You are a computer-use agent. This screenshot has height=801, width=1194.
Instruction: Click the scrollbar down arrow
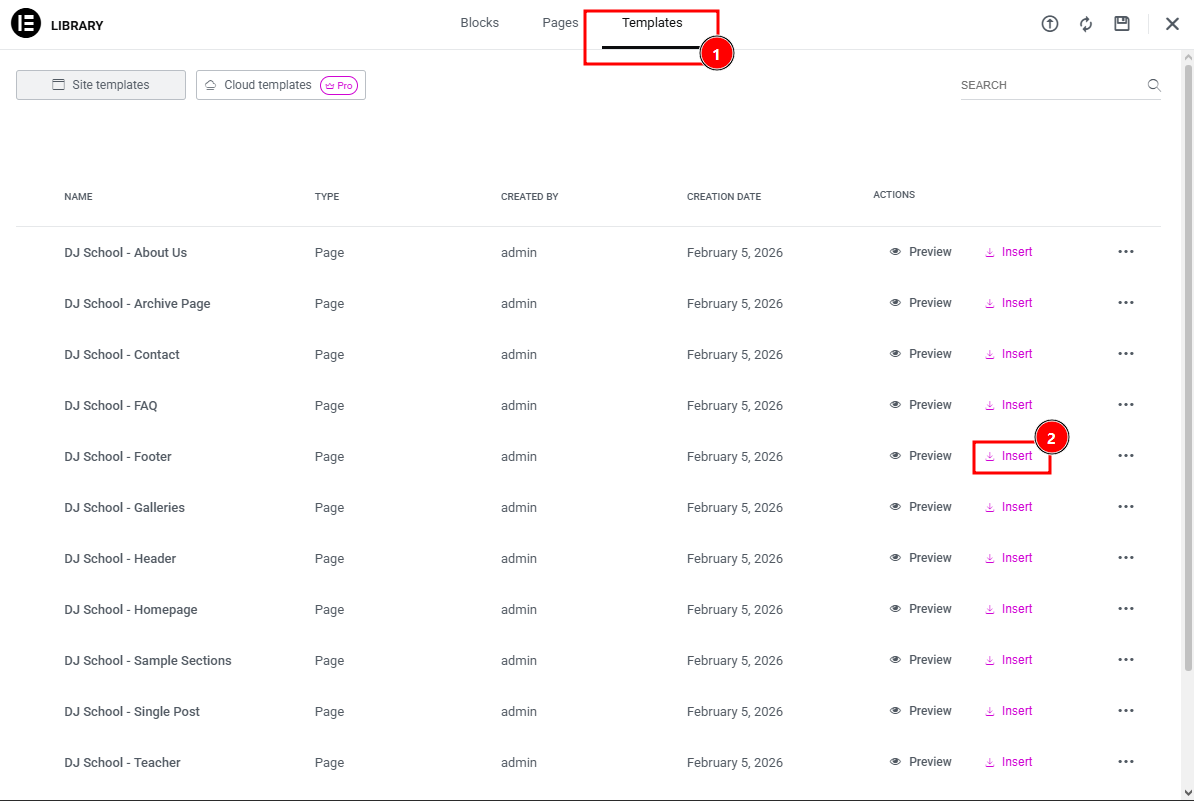(x=1188, y=793)
